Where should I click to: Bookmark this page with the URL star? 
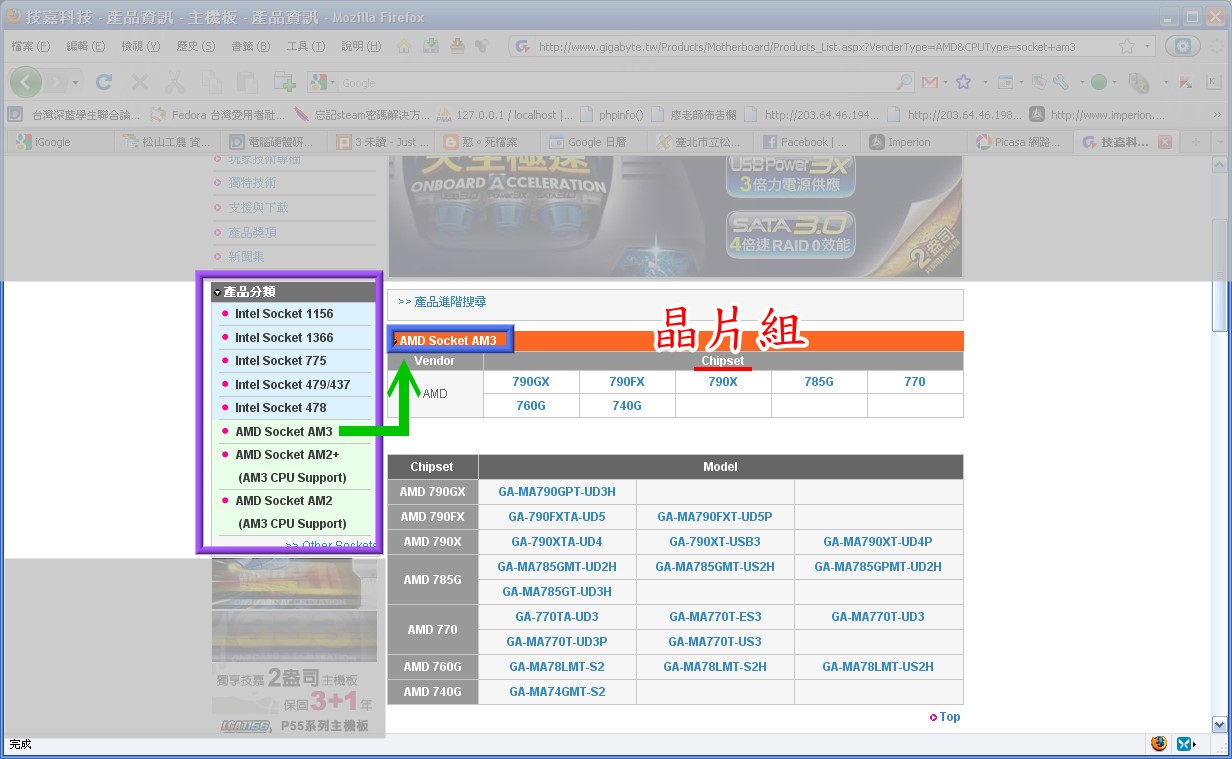pos(1126,46)
